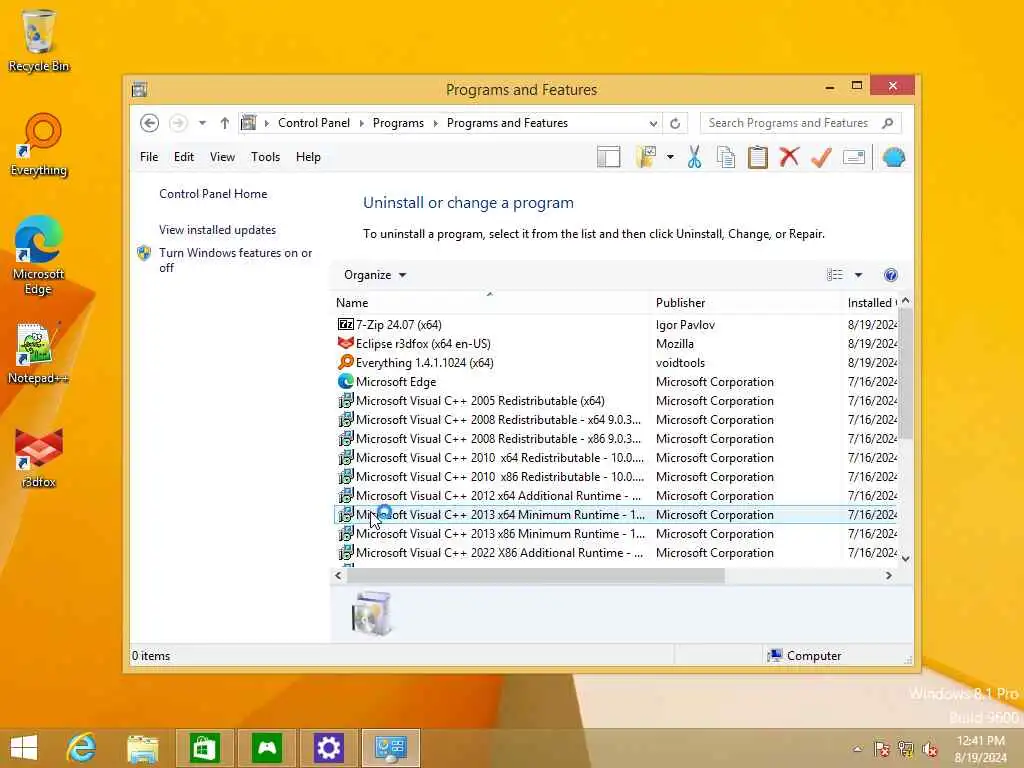The width and height of the screenshot is (1024, 768).
Task: Click the orange checkmark toolbar icon
Action: 822,157
